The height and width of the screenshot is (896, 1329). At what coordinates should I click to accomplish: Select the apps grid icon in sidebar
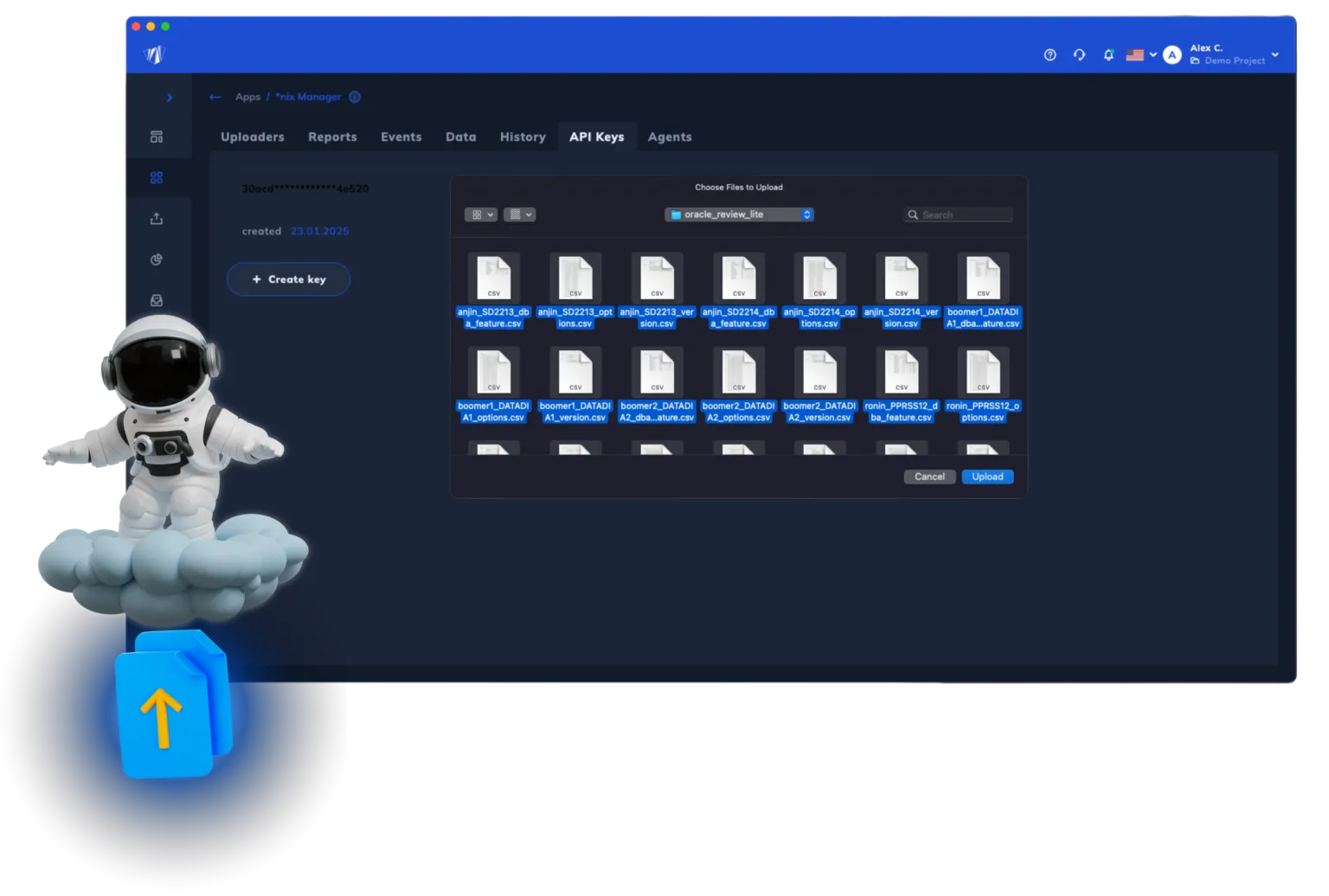click(x=157, y=177)
